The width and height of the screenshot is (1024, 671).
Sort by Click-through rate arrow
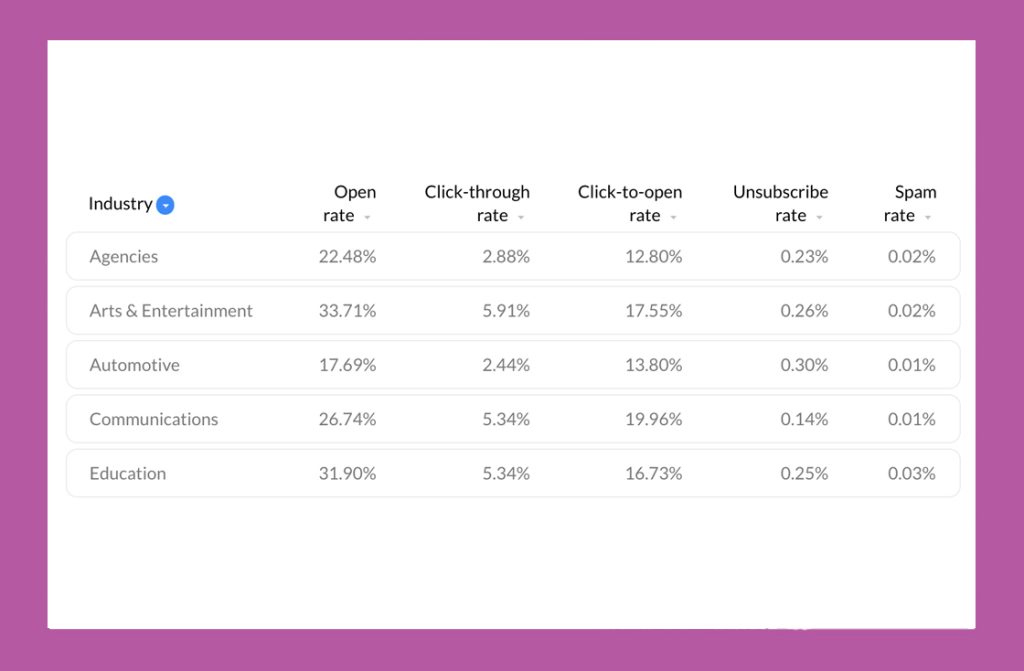pyautogui.click(x=521, y=217)
